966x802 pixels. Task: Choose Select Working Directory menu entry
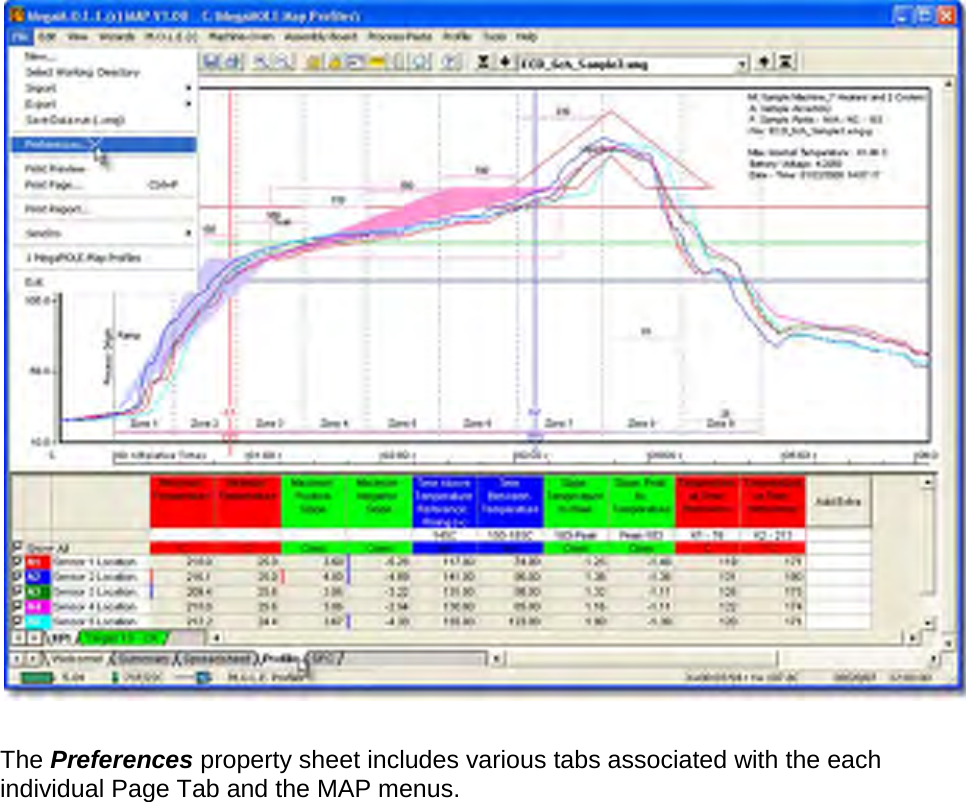104,72
